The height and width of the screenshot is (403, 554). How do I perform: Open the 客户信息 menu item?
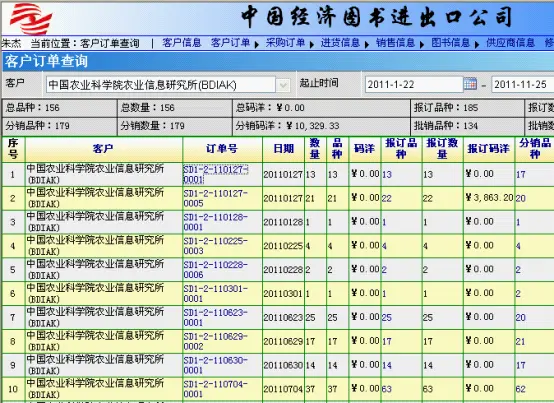click(182, 43)
